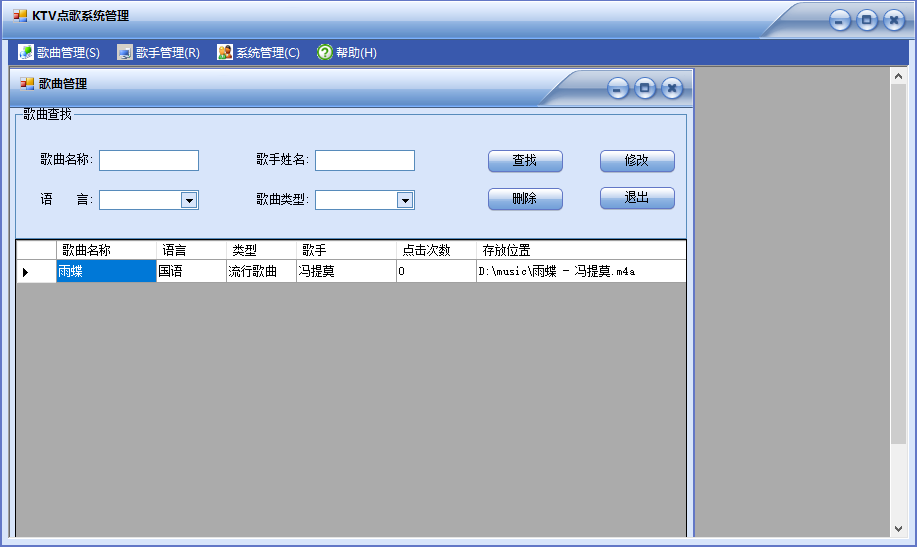The height and width of the screenshot is (547, 917).
Task: Close the 歌曲管理 child window
Action: tap(672, 88)
